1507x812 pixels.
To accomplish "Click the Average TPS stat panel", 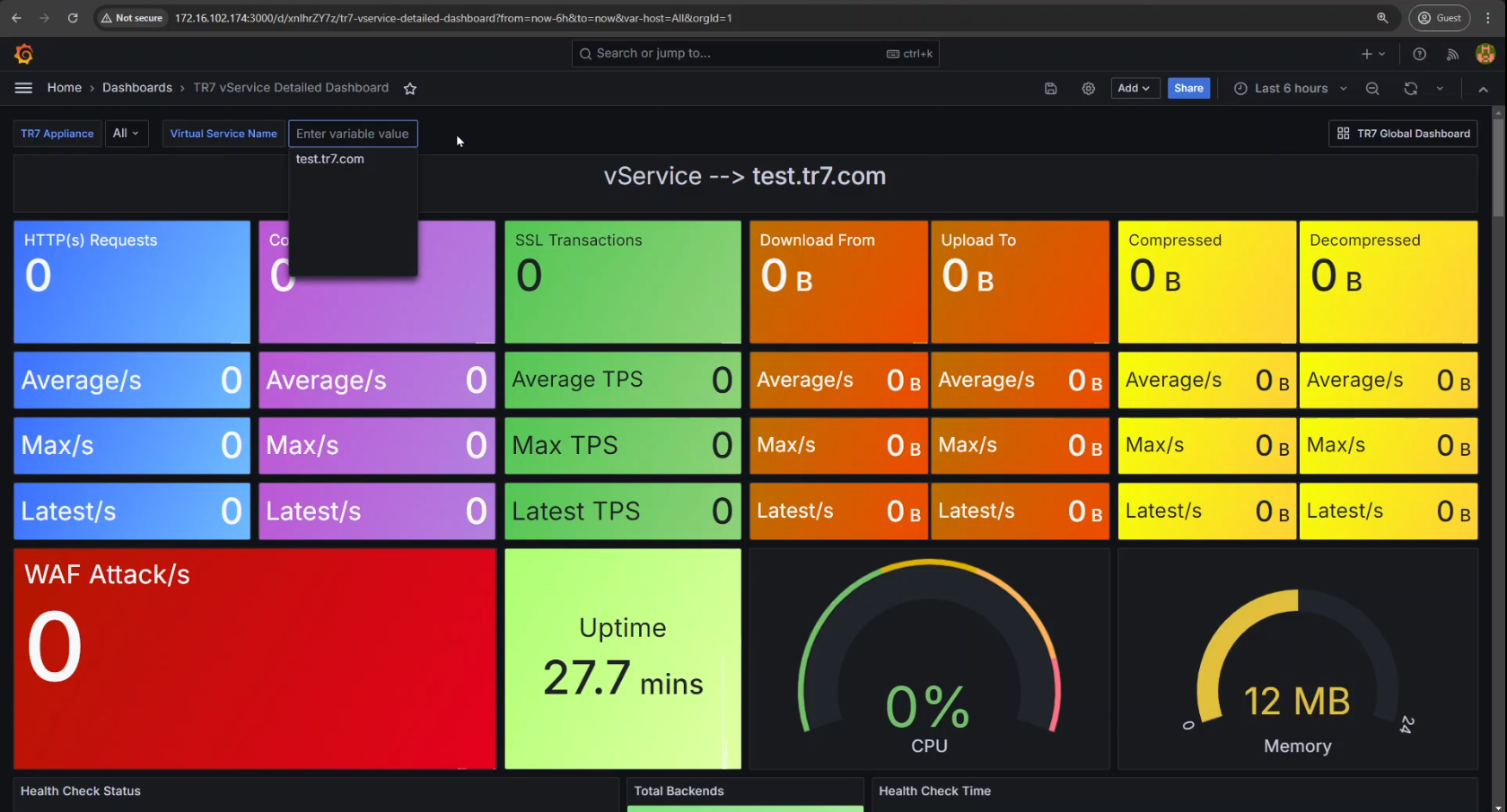I will 623,380.
